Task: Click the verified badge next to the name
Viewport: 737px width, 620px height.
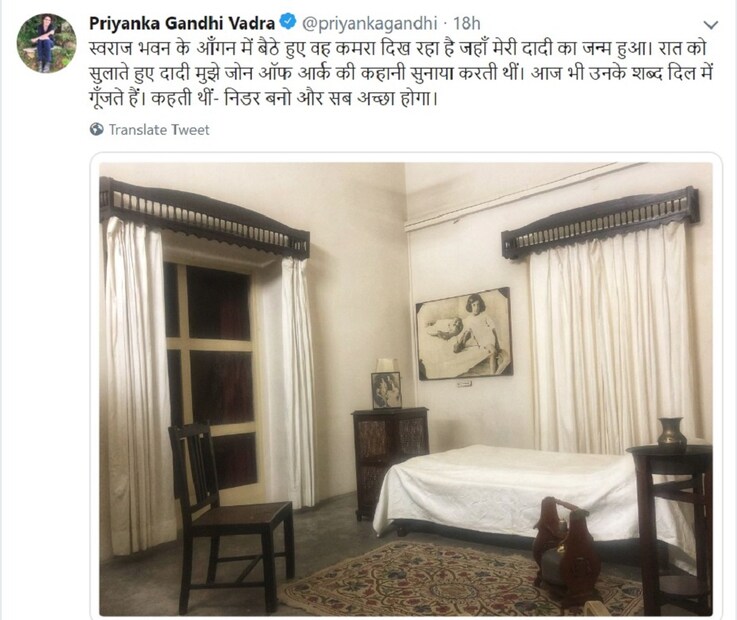Action: (x=288, y=22)
